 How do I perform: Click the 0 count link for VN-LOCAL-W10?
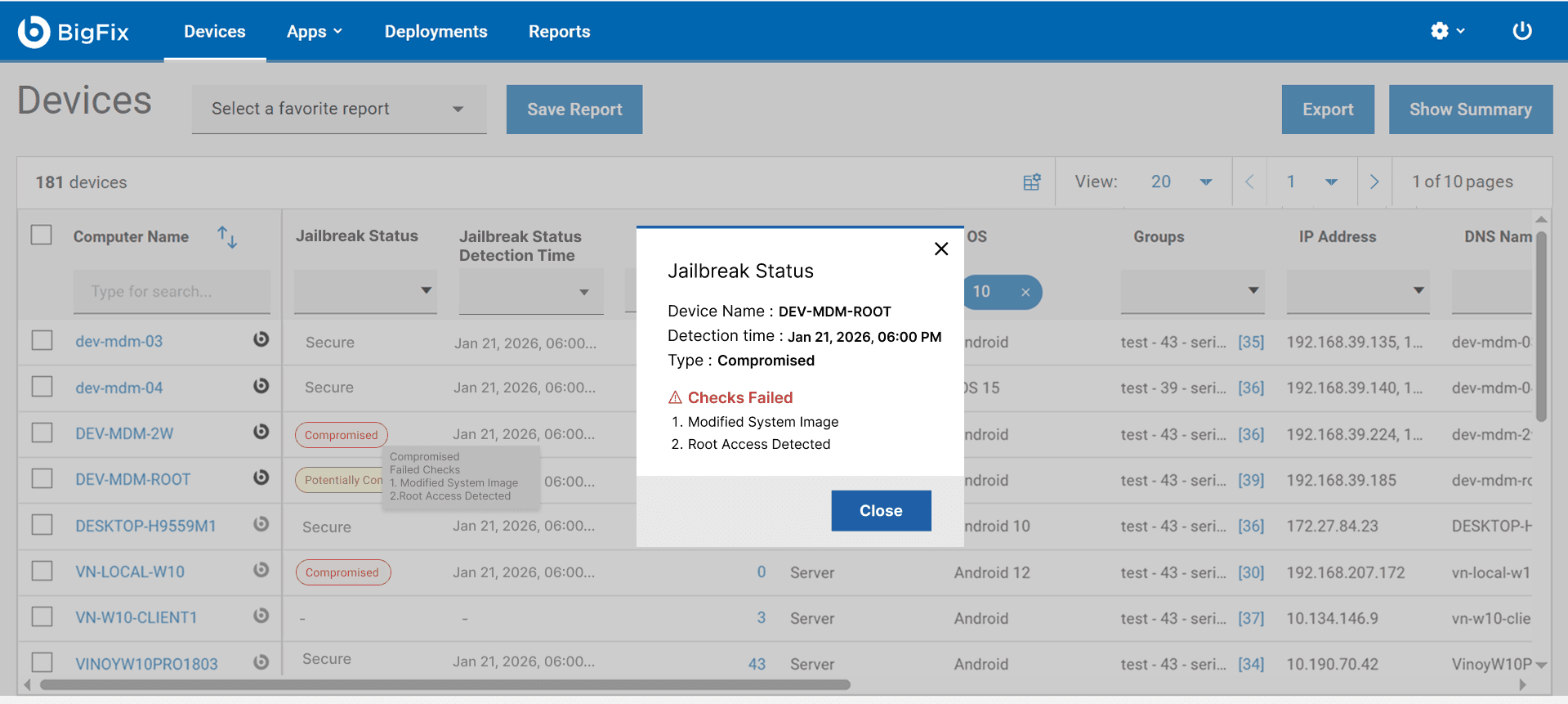pos(761,572)
